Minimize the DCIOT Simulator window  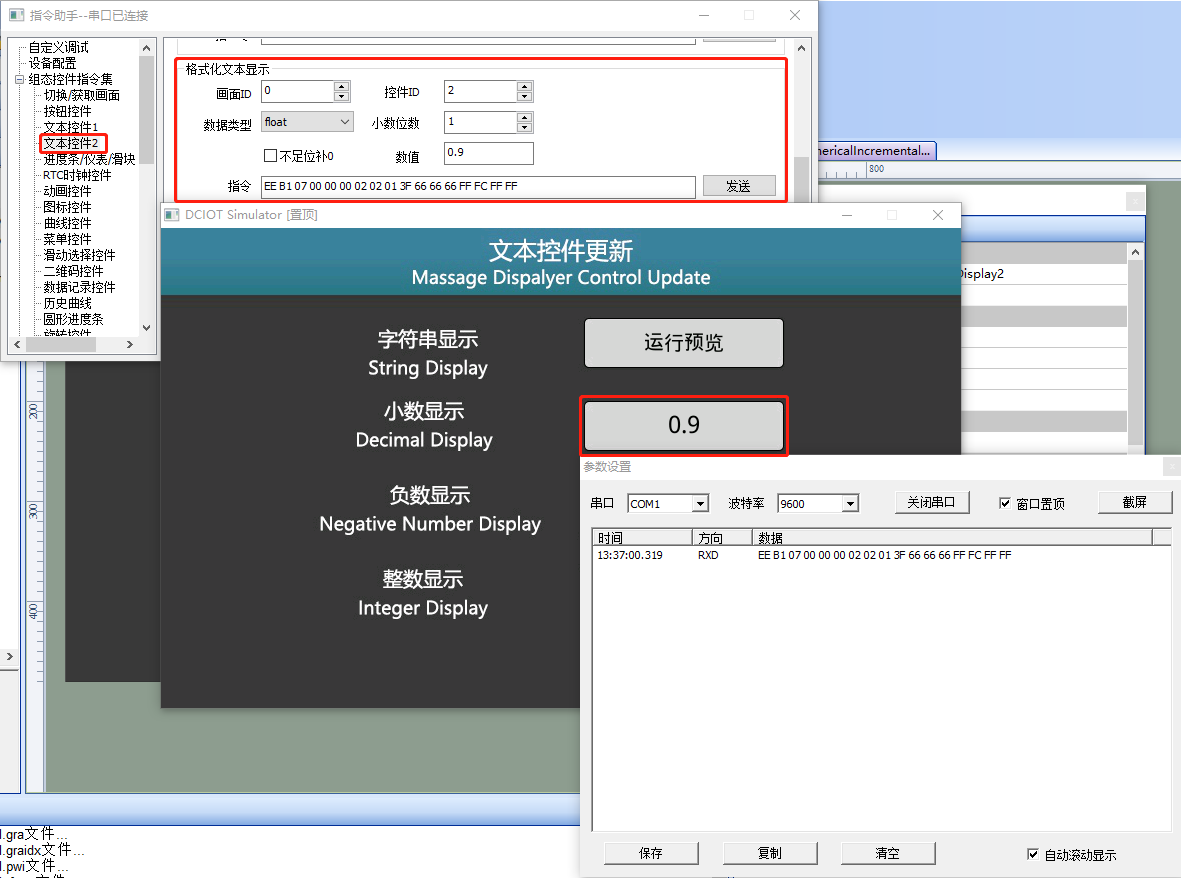click(x=847, y=215)
